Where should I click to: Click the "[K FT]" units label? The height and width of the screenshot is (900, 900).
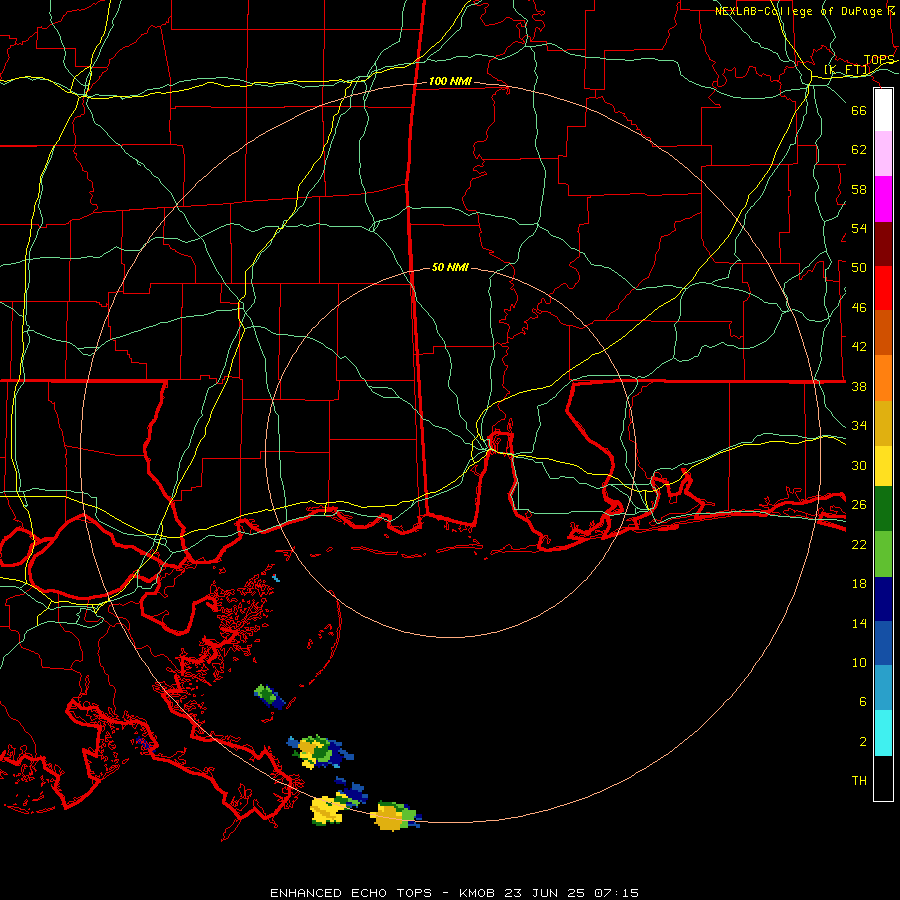(847, 70)
